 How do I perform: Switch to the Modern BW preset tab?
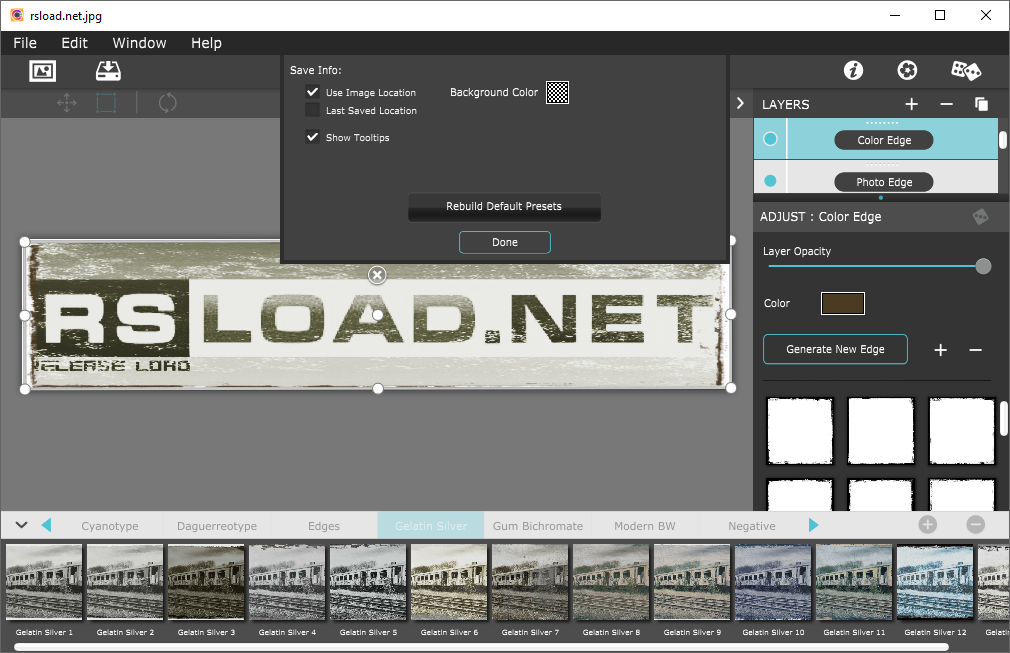click(645, 525)
